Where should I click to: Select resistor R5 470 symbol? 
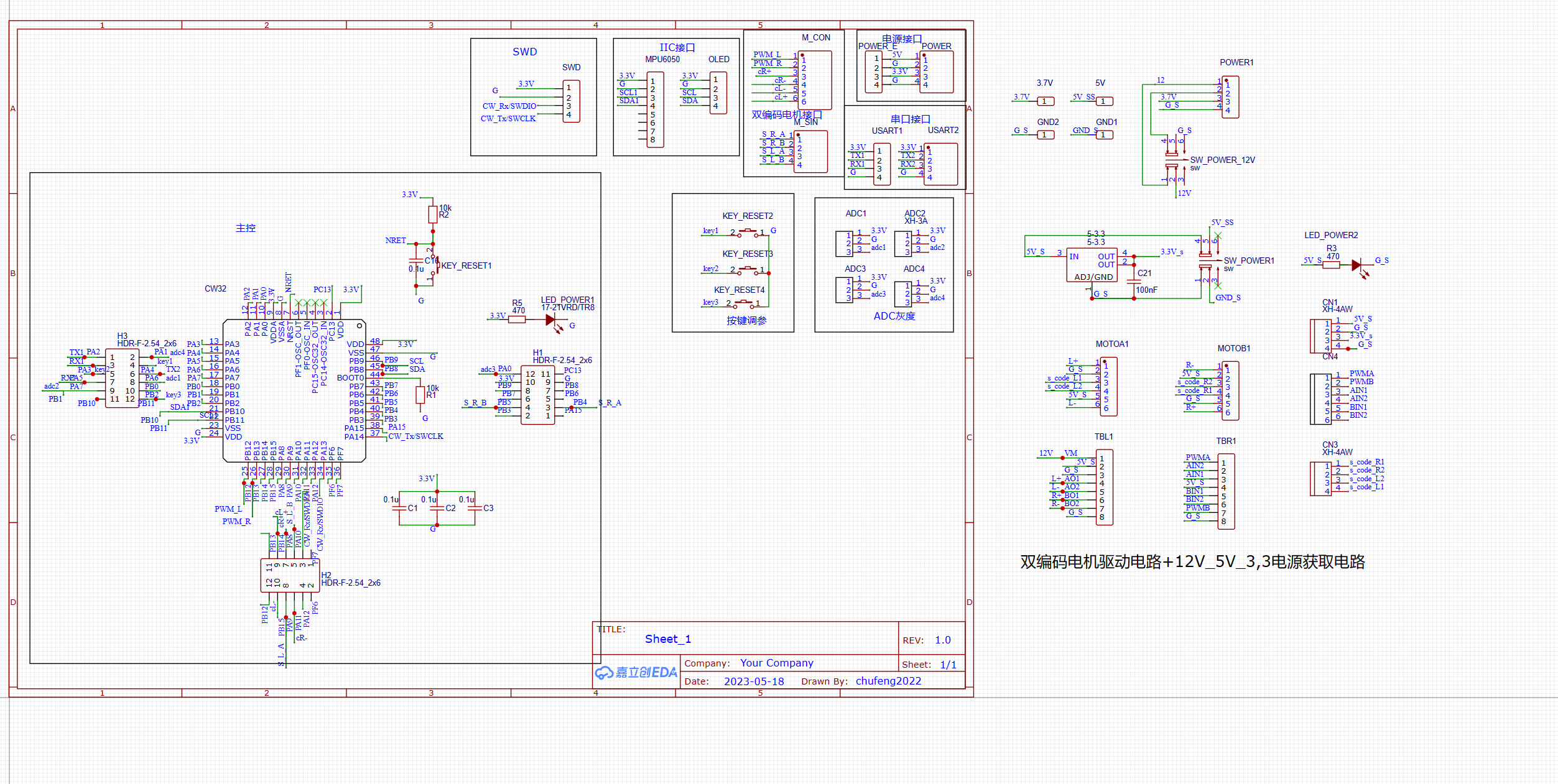point(517,320)
